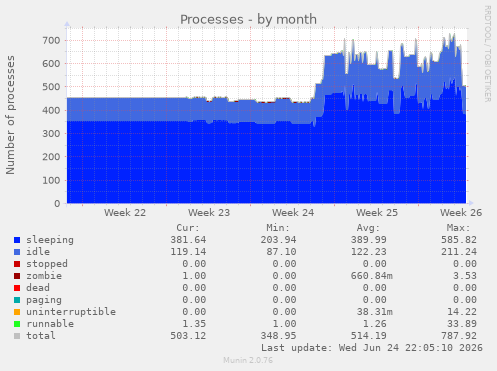Viewport: 497px width, 371px height.
Task: Click the 'Avg:' column header
Action: click(368, 228)
